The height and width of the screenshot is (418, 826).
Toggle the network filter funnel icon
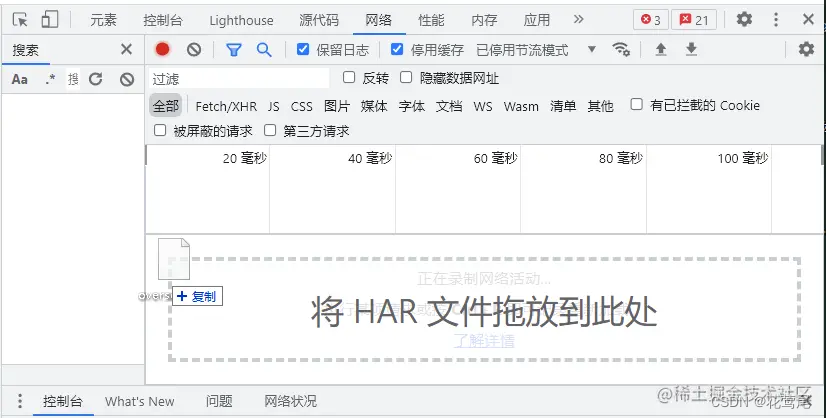click(x=233, y=50)
